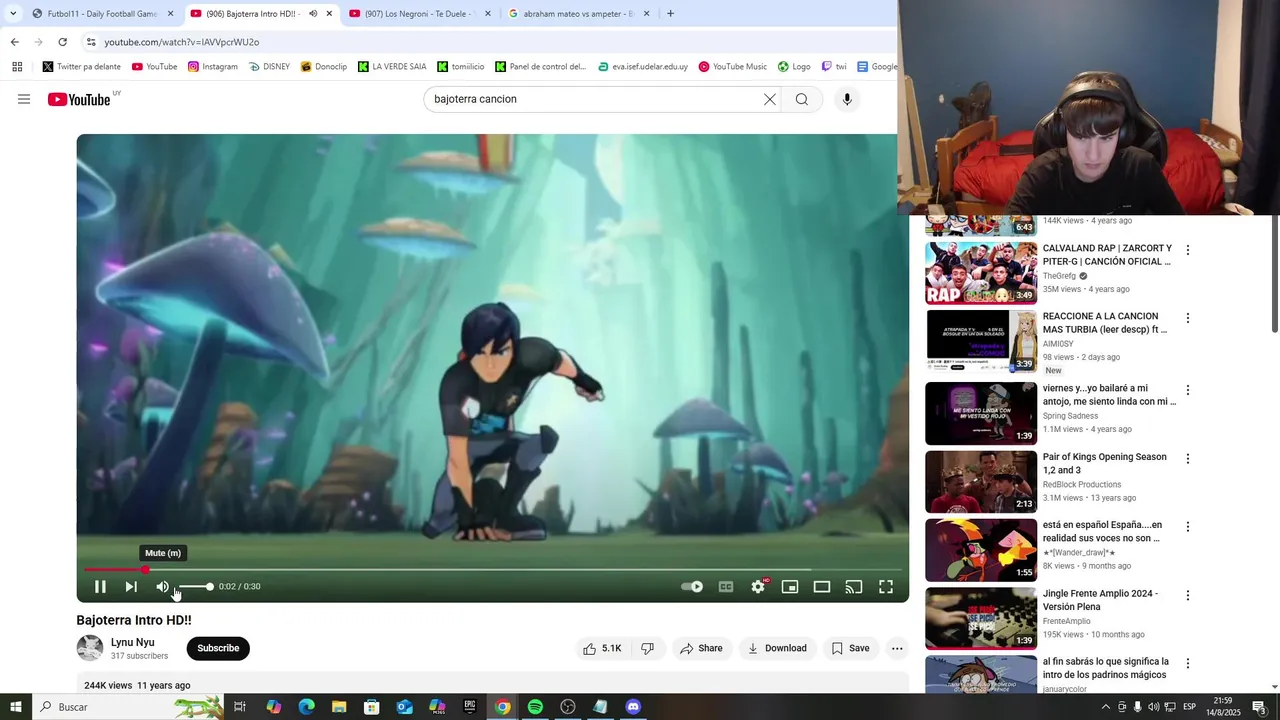Open the Lynu Nyu channel name
1280x720 pixels.
(132, 642)
